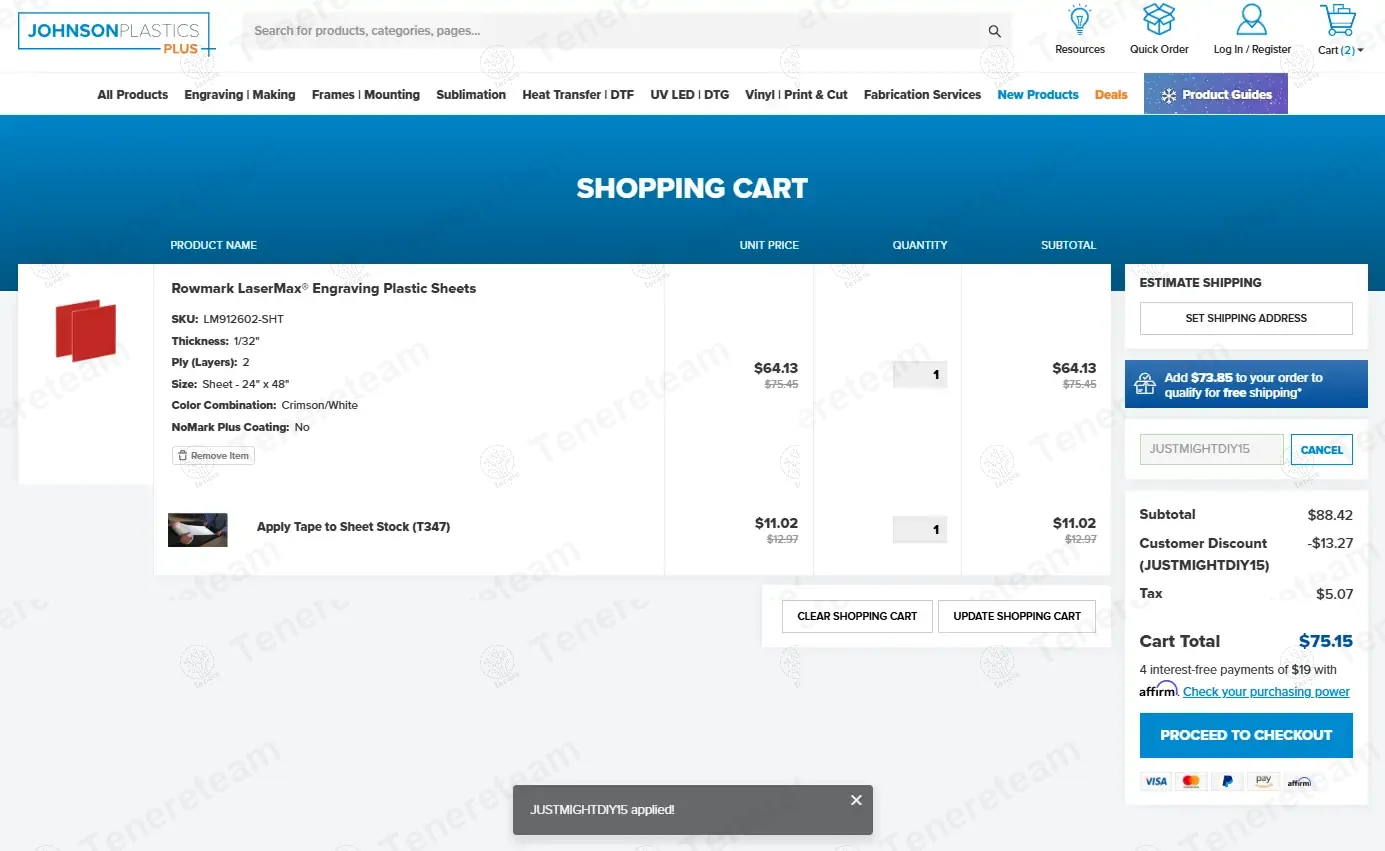Click the search magnifier icon

[994, 31]
